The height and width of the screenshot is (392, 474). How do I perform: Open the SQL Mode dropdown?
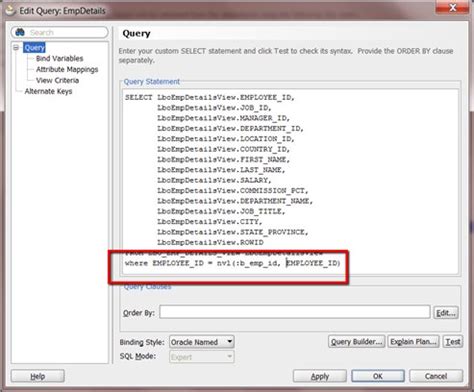tap(202, 357)
